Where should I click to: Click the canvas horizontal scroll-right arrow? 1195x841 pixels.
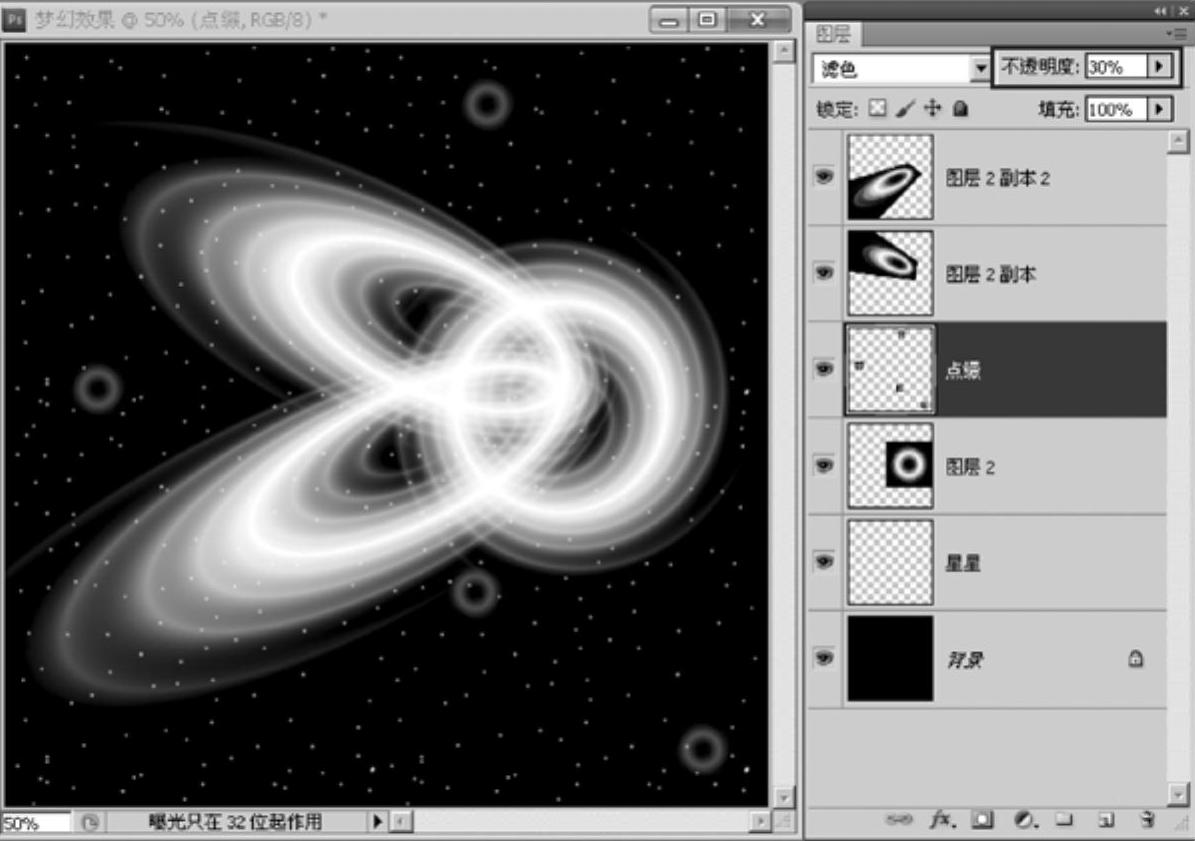(759, 821)
